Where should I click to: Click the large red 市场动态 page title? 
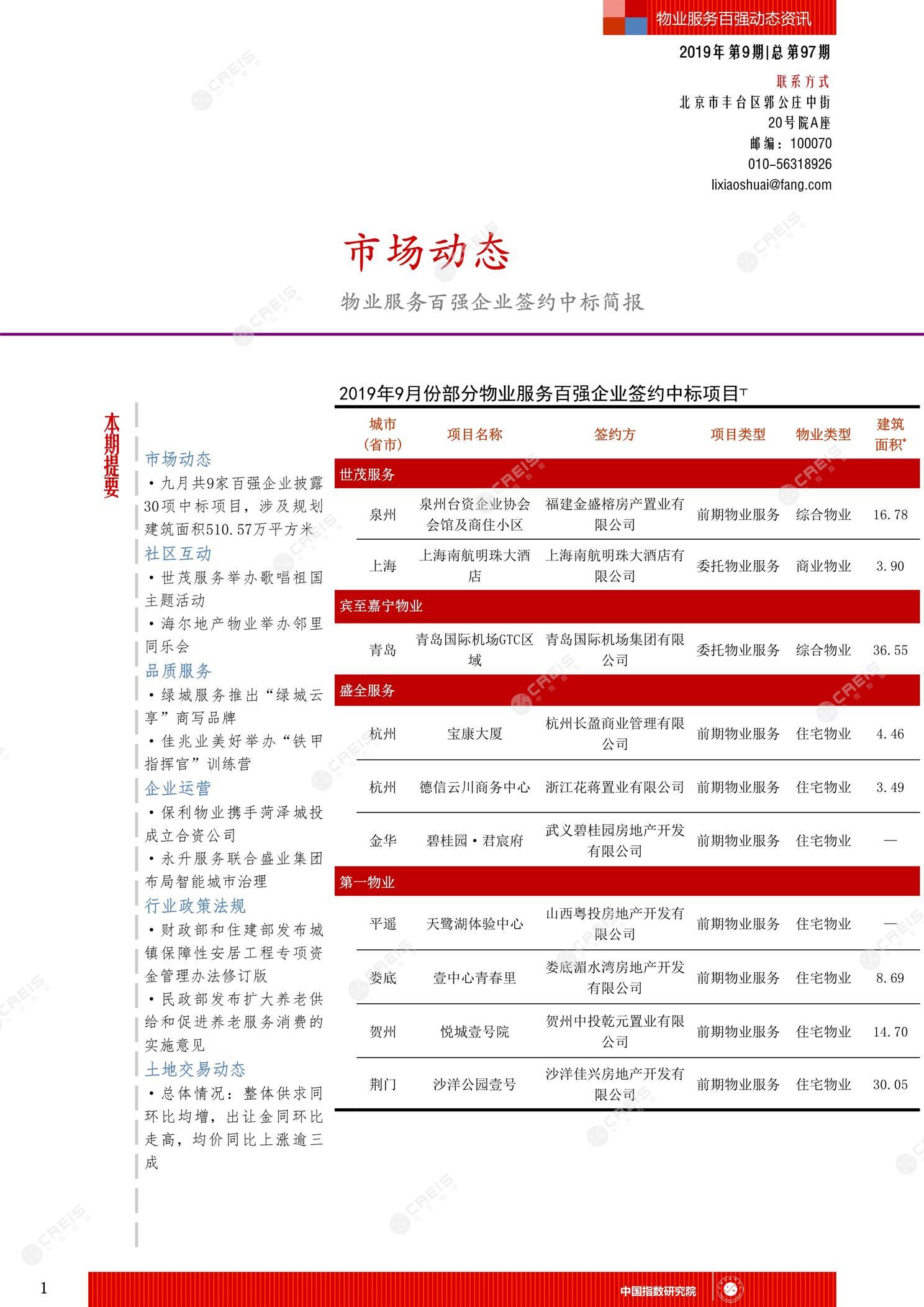click(x=427, y=253)
